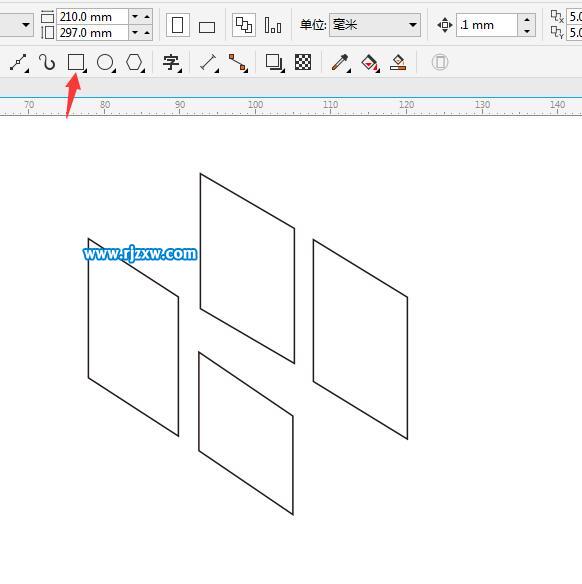Select the Polygon tool
The height and width of the screenshot is (584, 582).
coord(134,62)
